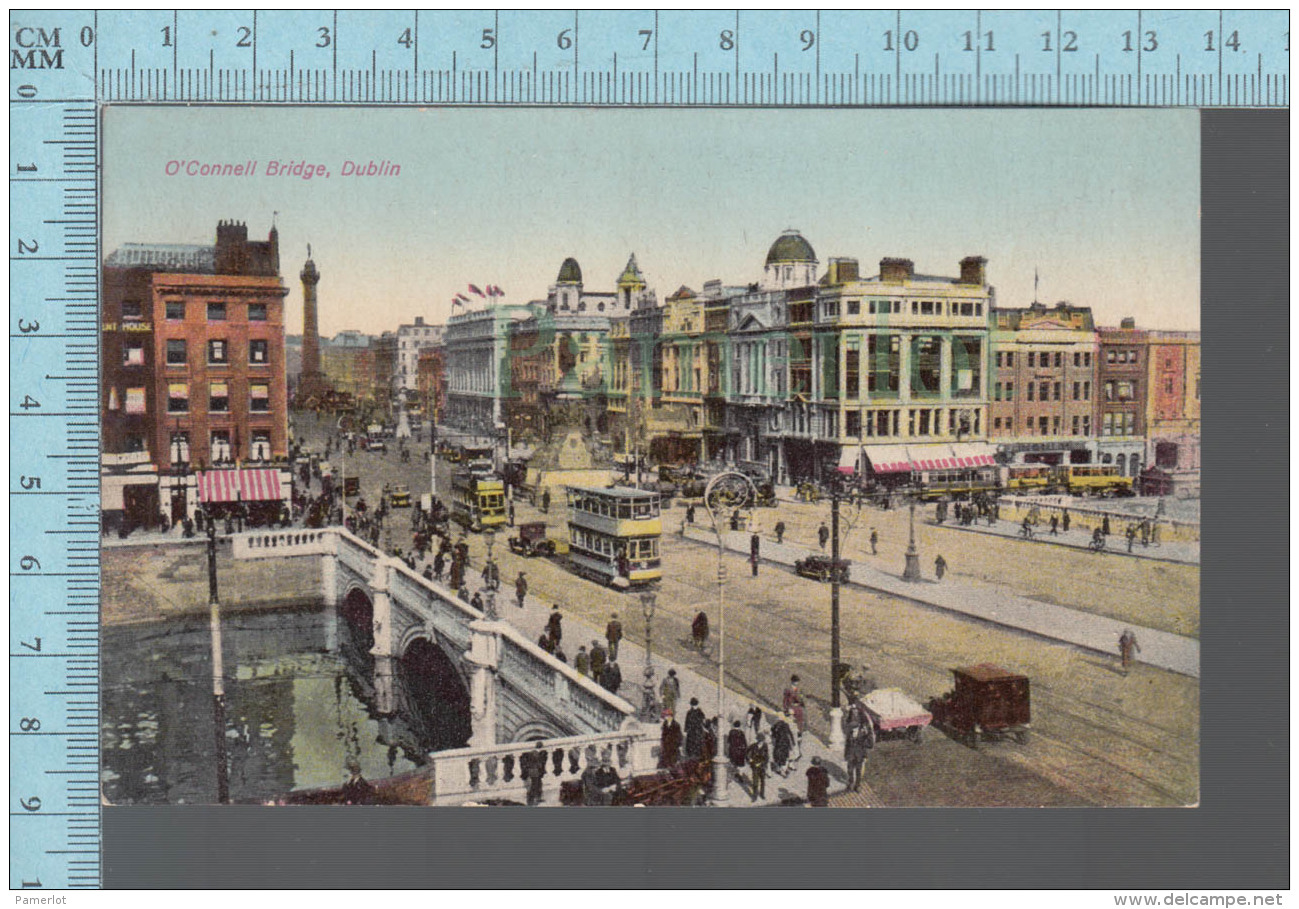This screenshot has width=1299, height=909.
Task: Click the red striped awning on left building
Action: (240, 485)
